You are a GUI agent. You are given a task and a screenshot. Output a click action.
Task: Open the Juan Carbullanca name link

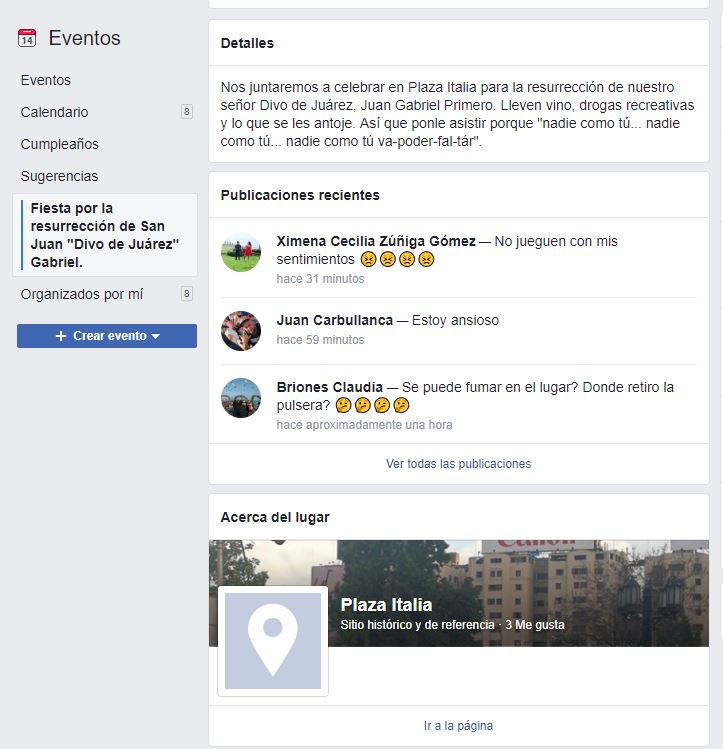tap(335, 320)
